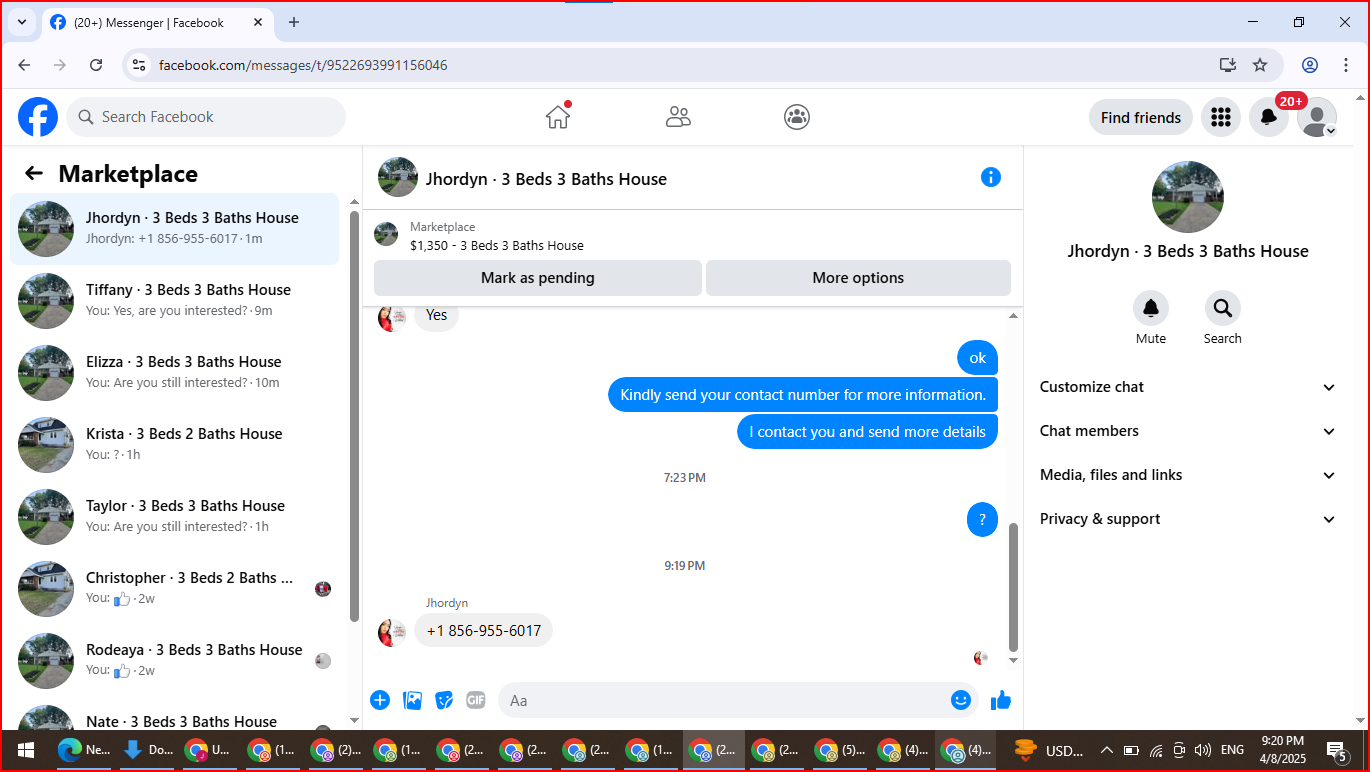Open Windows Start menu
Screen dimensions: 1370x772
26,750
